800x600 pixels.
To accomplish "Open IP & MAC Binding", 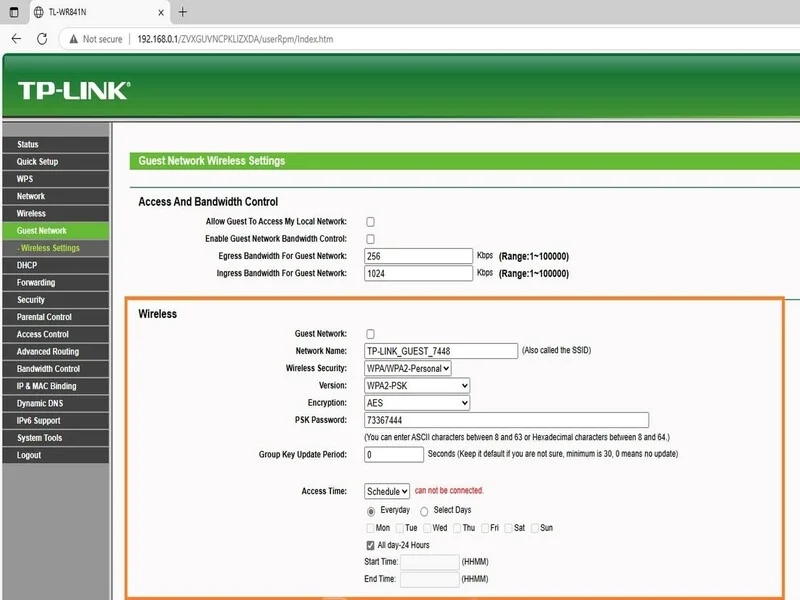I will (x=56, y=386).
